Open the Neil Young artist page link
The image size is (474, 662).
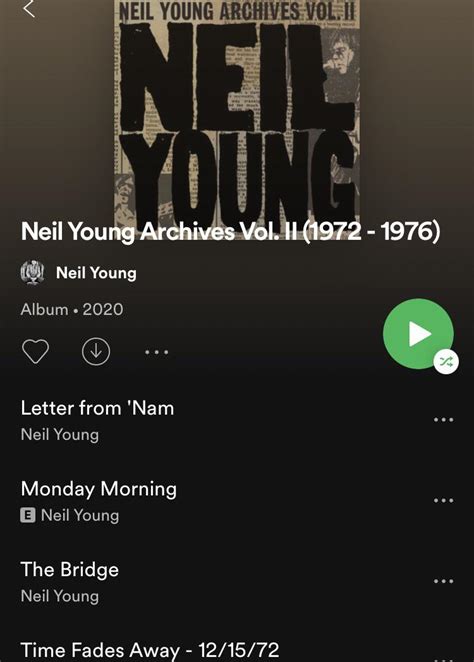(96, 273)
